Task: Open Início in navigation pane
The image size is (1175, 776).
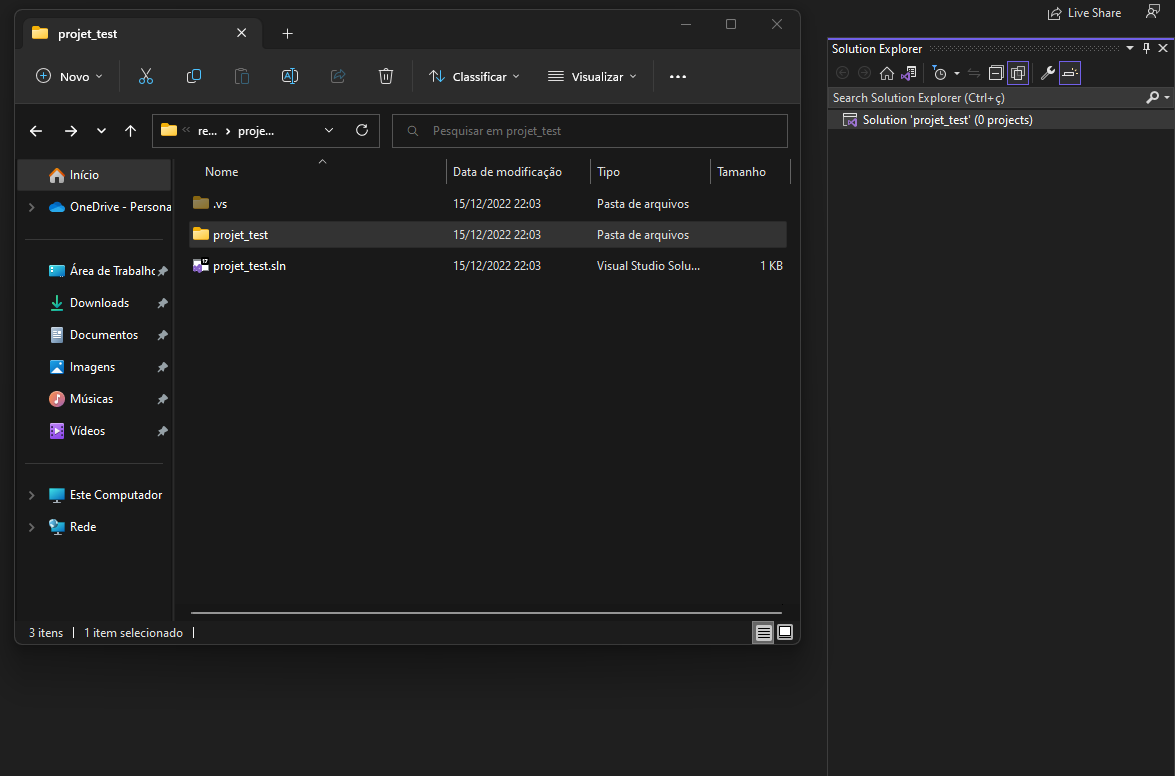Action: tap(95, 175)
